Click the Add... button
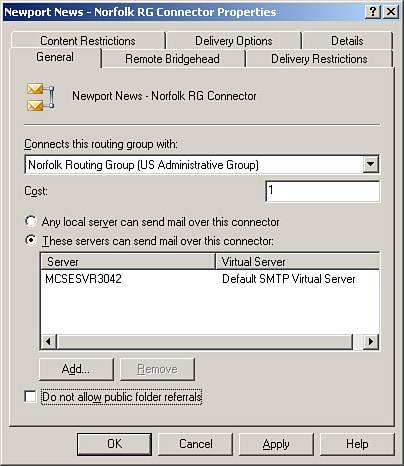Viewport: 404px width, 466px height. click(76, 369)
